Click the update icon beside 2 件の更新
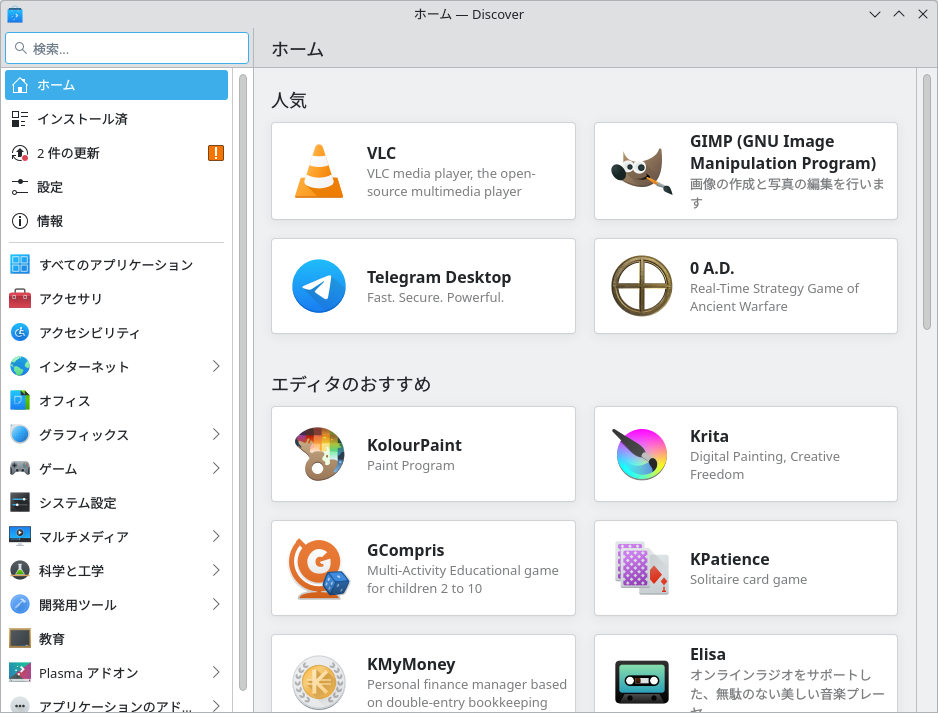The image size is (938, 713). [20, 153]
